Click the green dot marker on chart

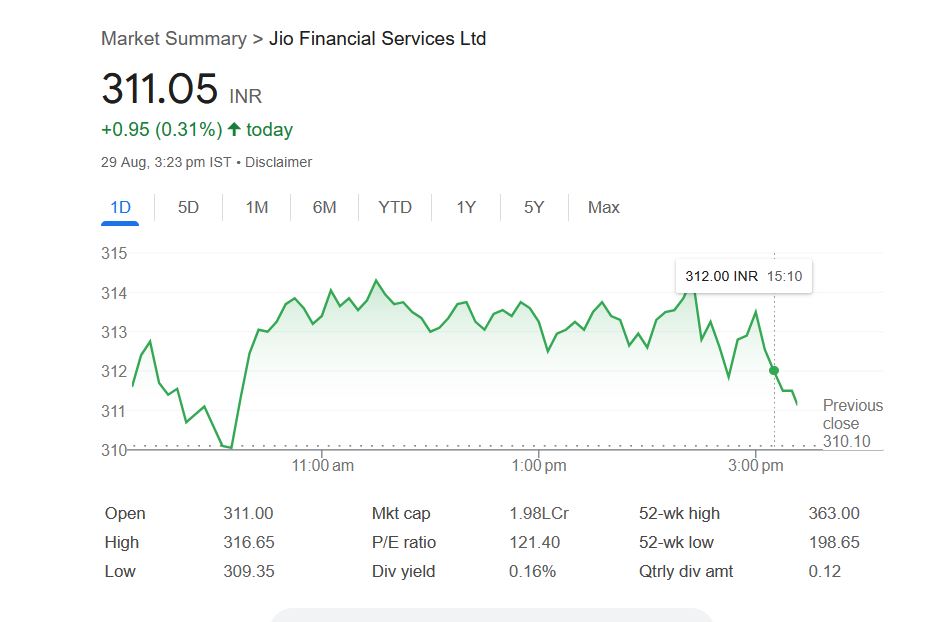pos(774,371)
